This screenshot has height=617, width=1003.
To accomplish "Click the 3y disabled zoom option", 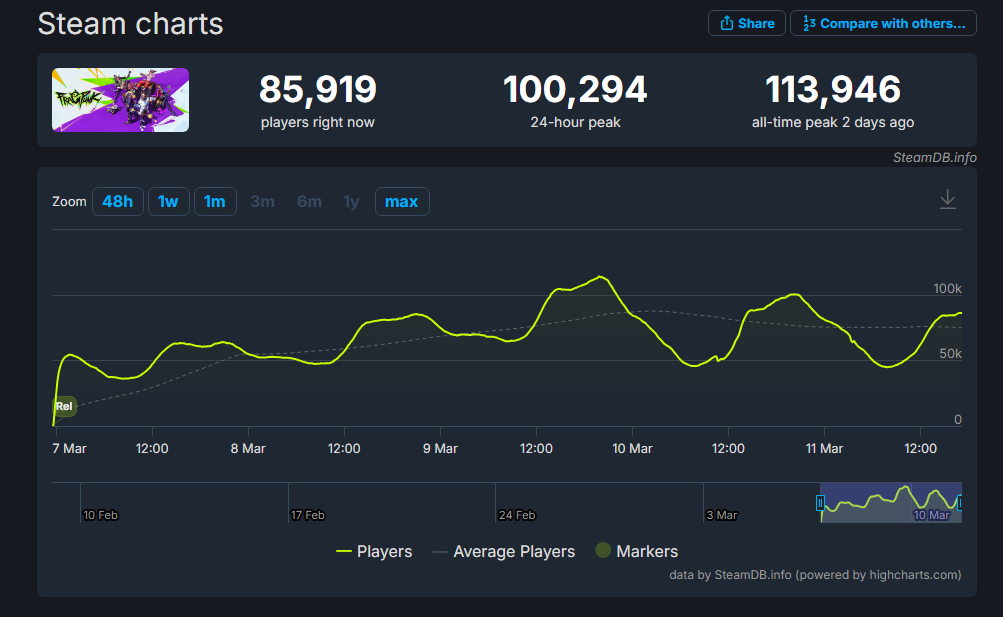I will [x=263, y=202].
